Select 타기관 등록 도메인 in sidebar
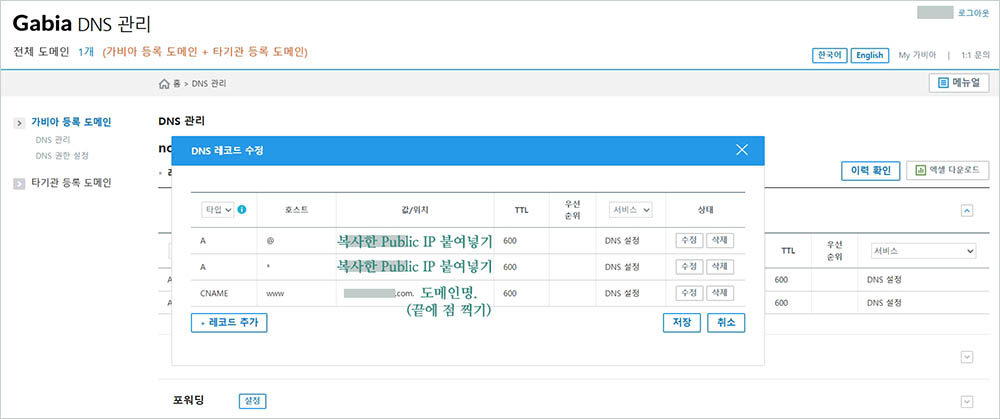Screen dimensions: 1000x419 pyautogui.click(x=71, y=183)
